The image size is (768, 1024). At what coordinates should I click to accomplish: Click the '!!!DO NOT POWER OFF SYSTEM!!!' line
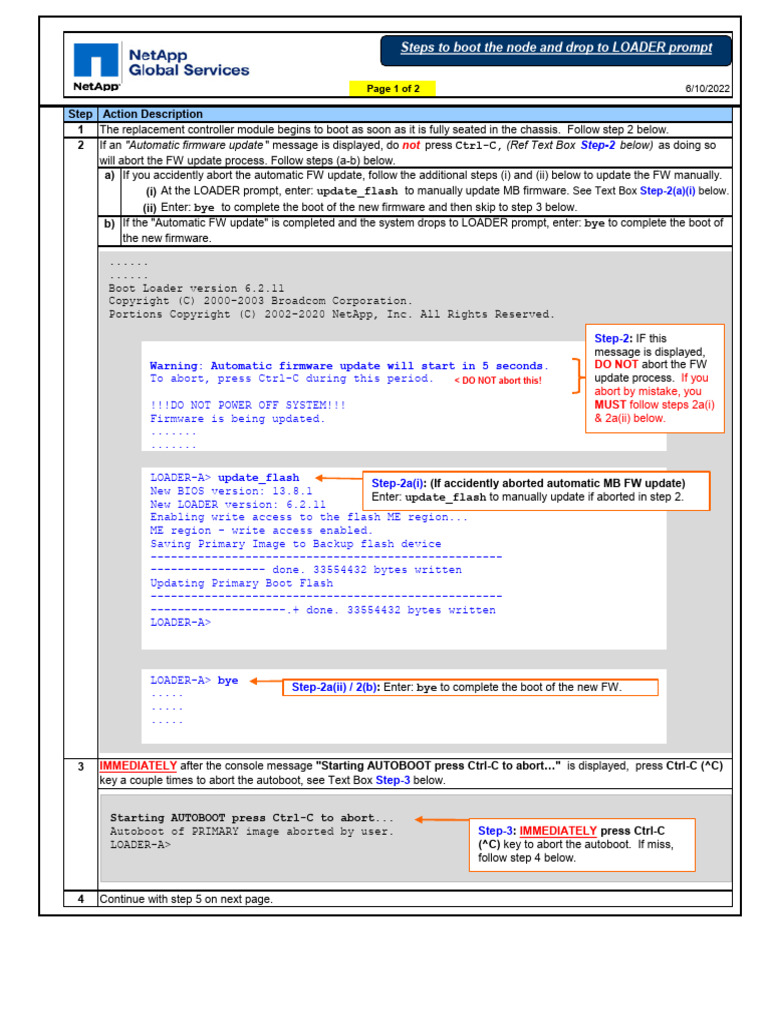click(x=248, y=406)
